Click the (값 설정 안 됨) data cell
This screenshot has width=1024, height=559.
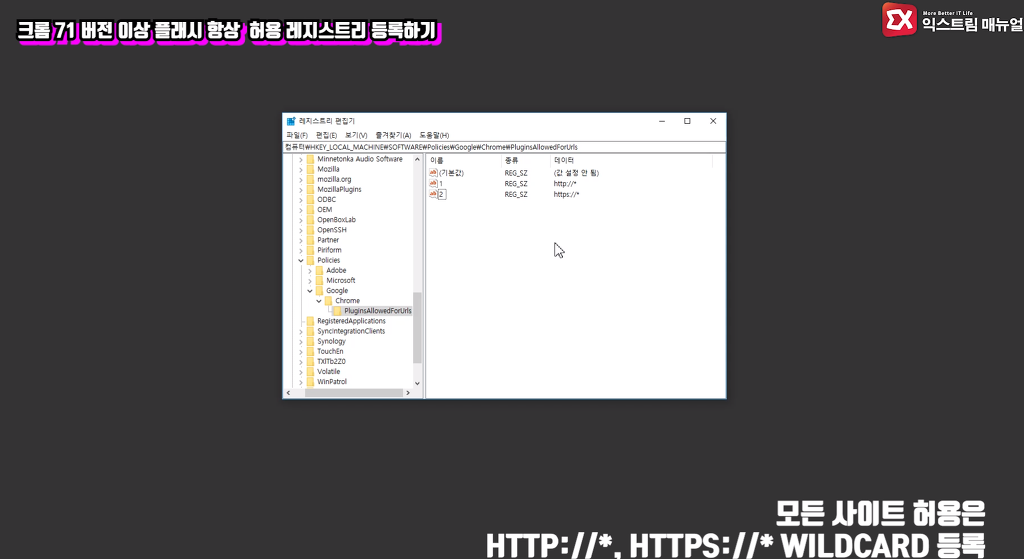click(576, 173)
